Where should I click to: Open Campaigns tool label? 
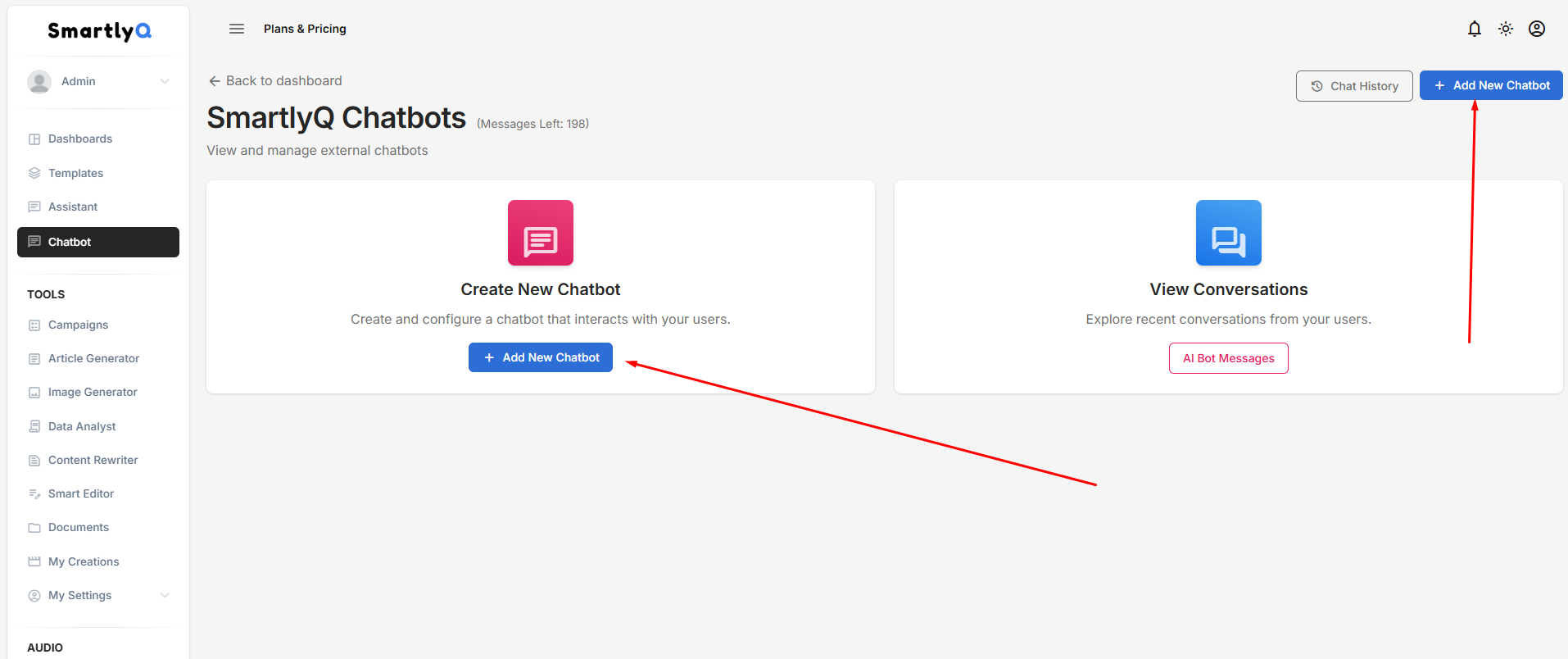point(78,325)
